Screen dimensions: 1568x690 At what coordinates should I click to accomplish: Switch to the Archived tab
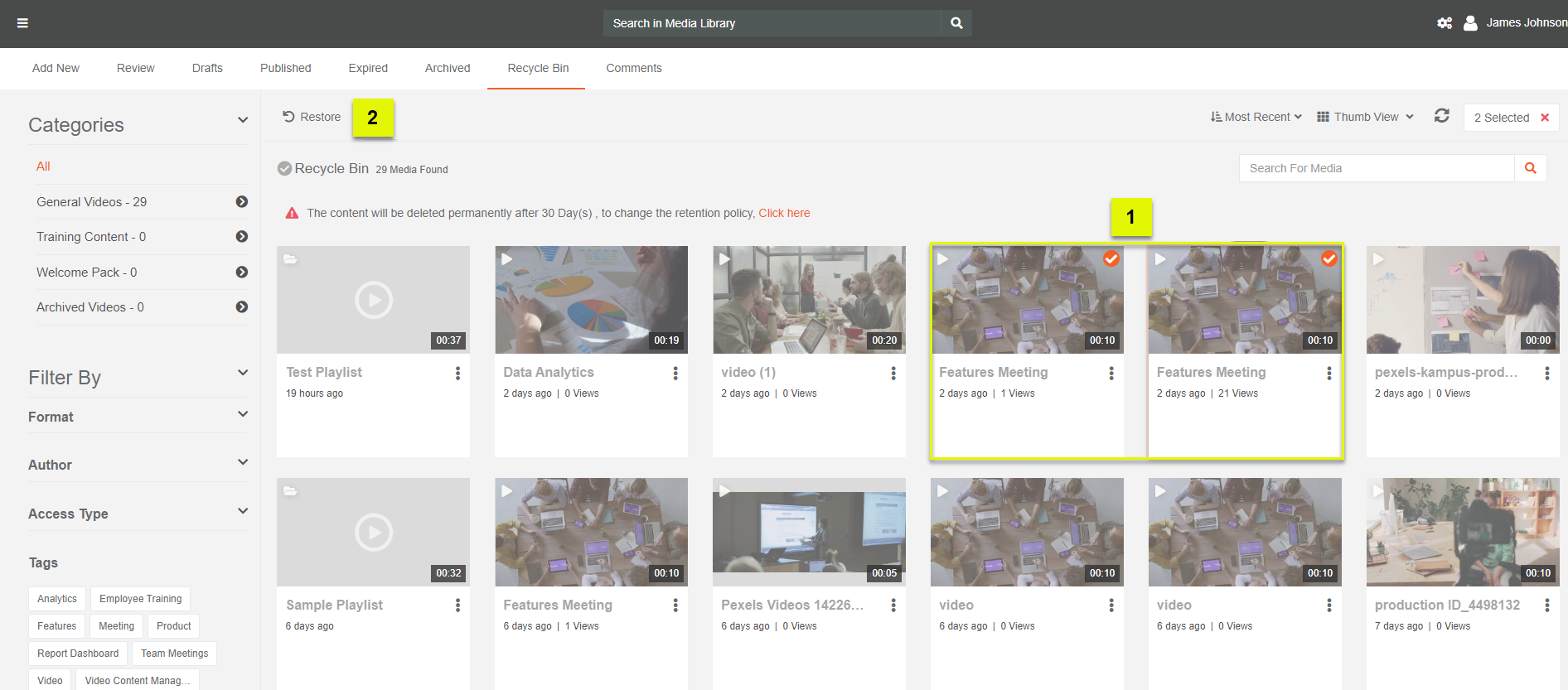click(x=448, y=68)
